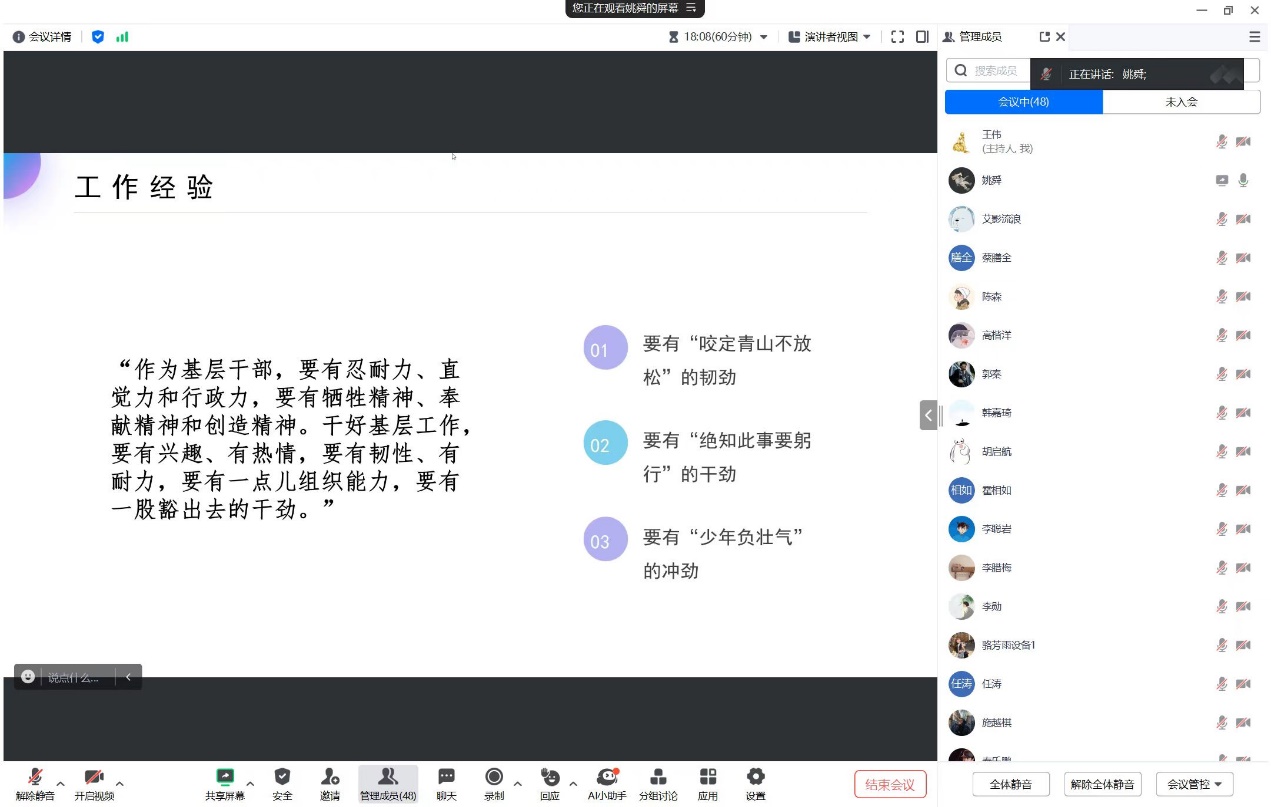The height and width of the screenshot is (807, 1271).
Task: Open the 会议管控 dropdown
Action: point(1194,784)
